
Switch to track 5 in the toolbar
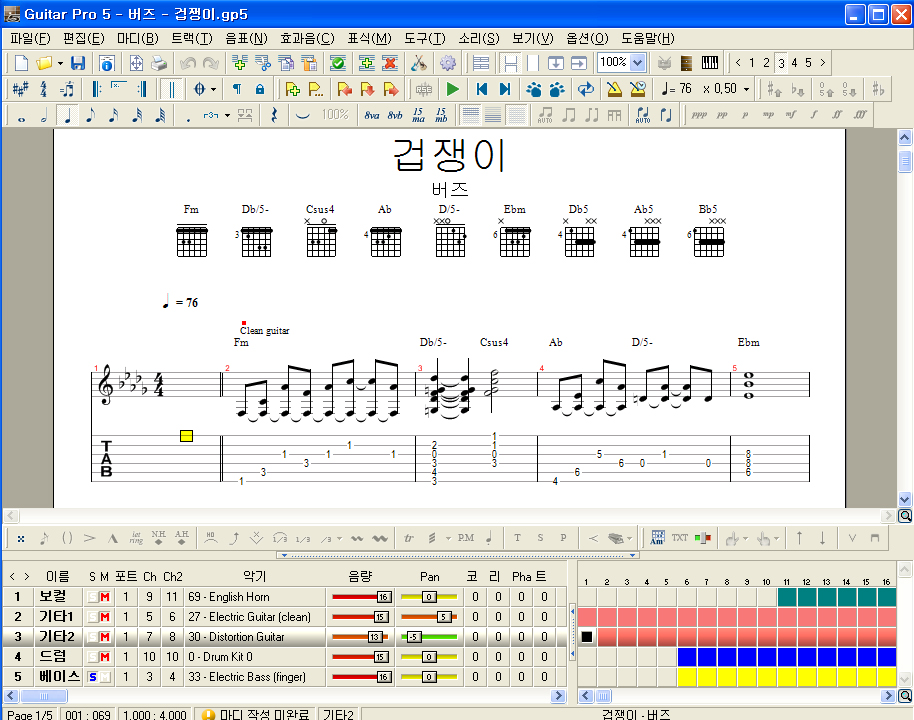pos(808,63)
